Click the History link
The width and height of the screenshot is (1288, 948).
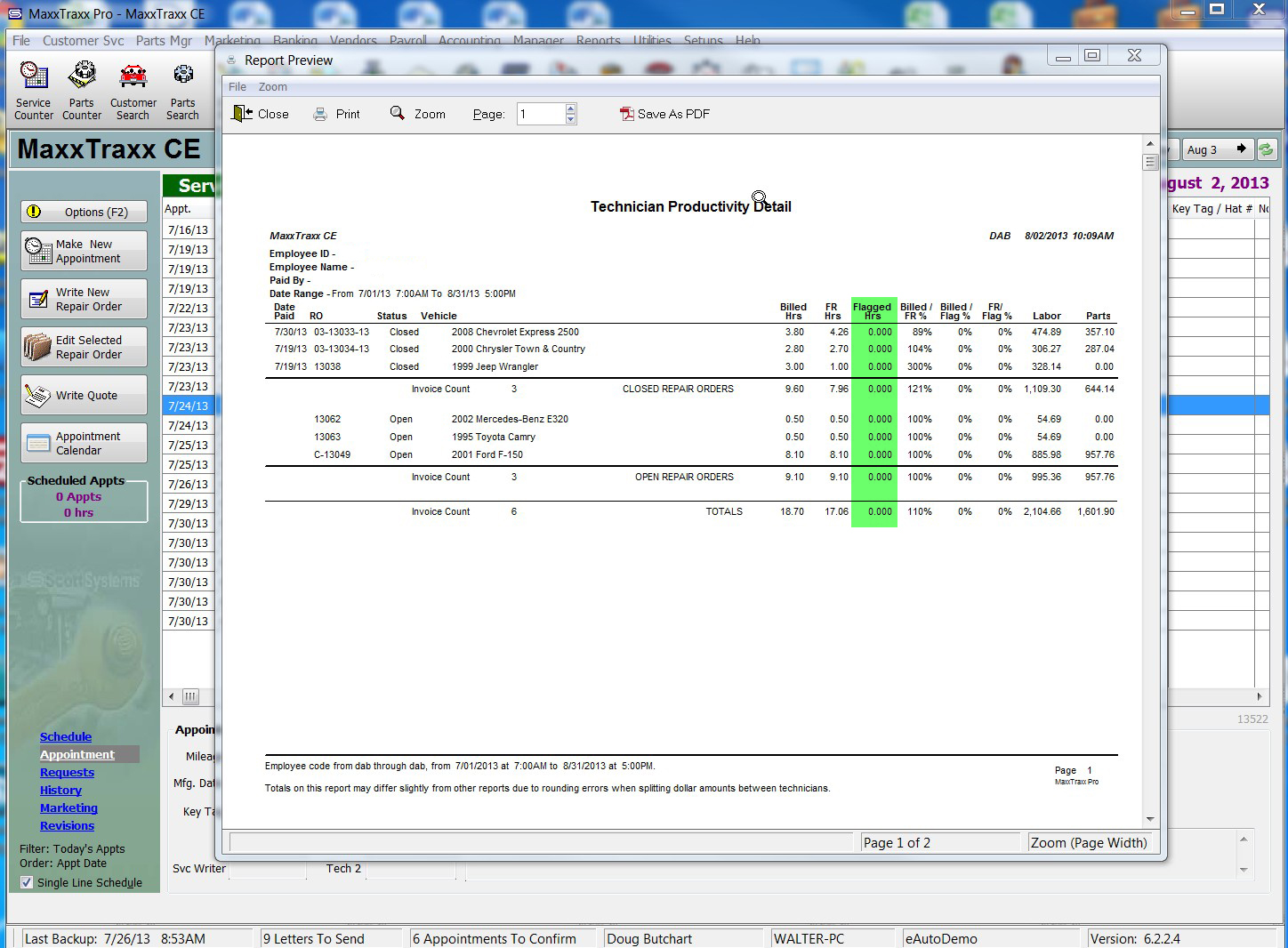point(60,790)
